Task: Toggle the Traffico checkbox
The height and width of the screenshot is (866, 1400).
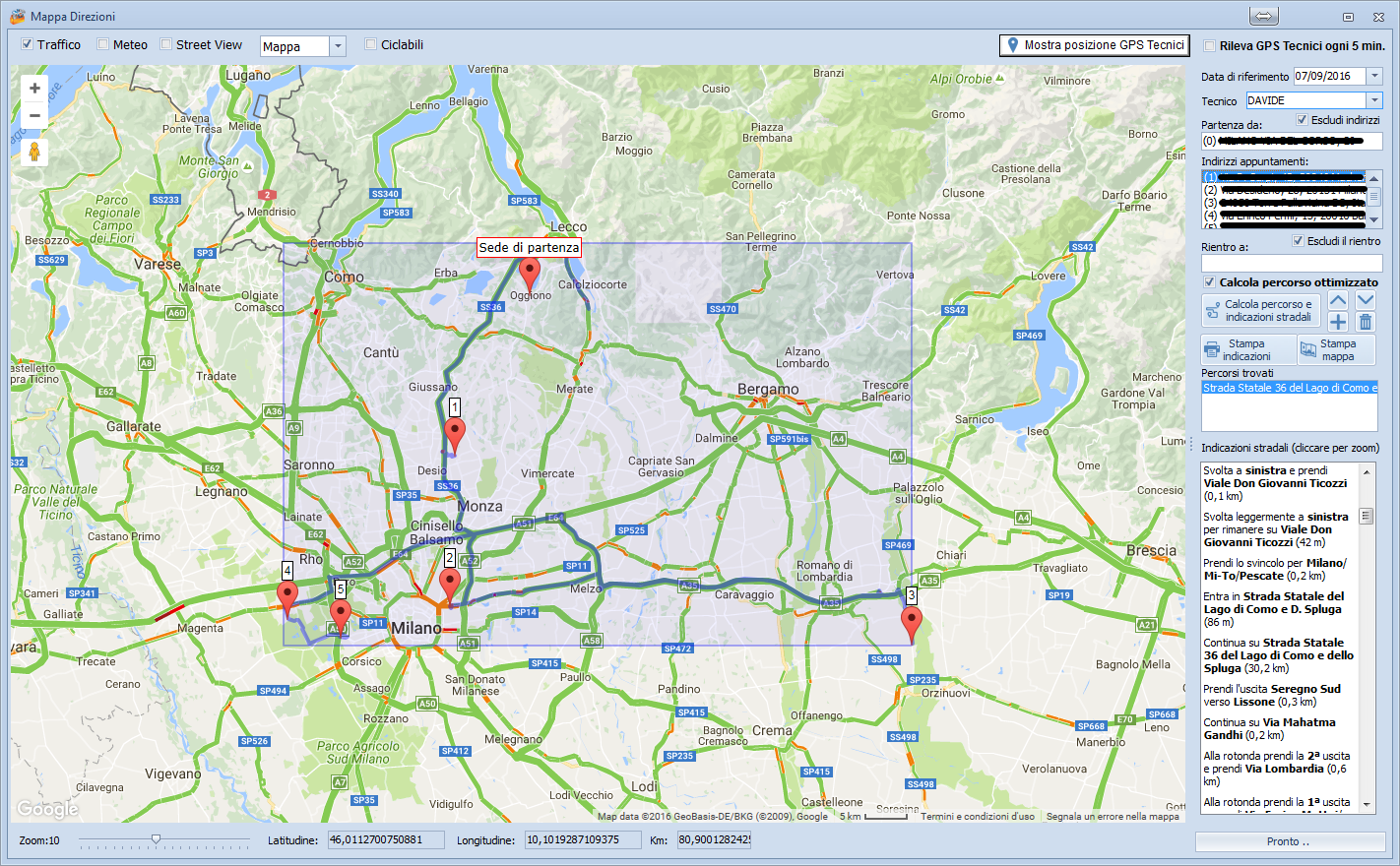Action: click(28, 44)
